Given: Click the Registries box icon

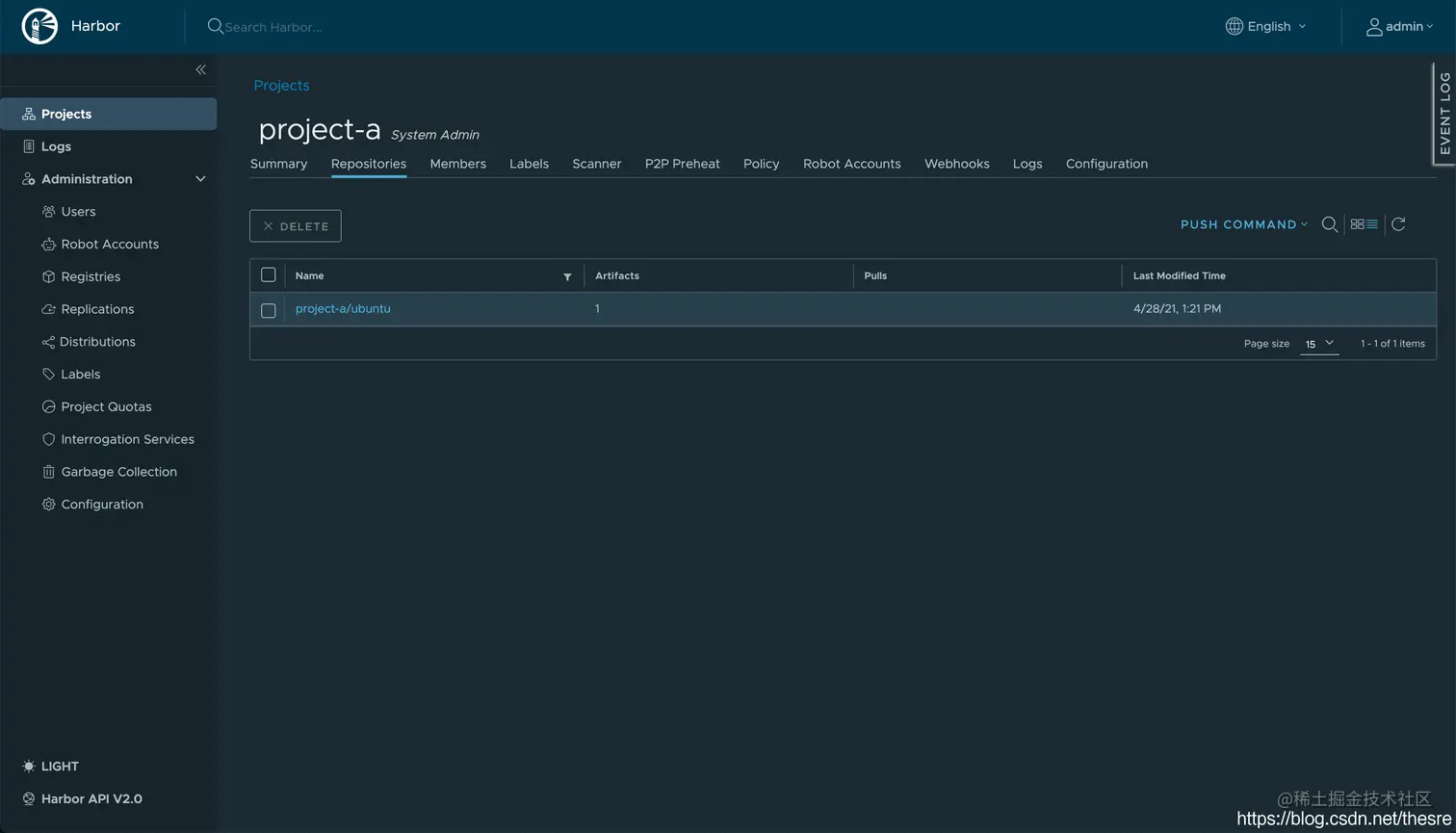Looking at the screenshot, I should (48, 276).
